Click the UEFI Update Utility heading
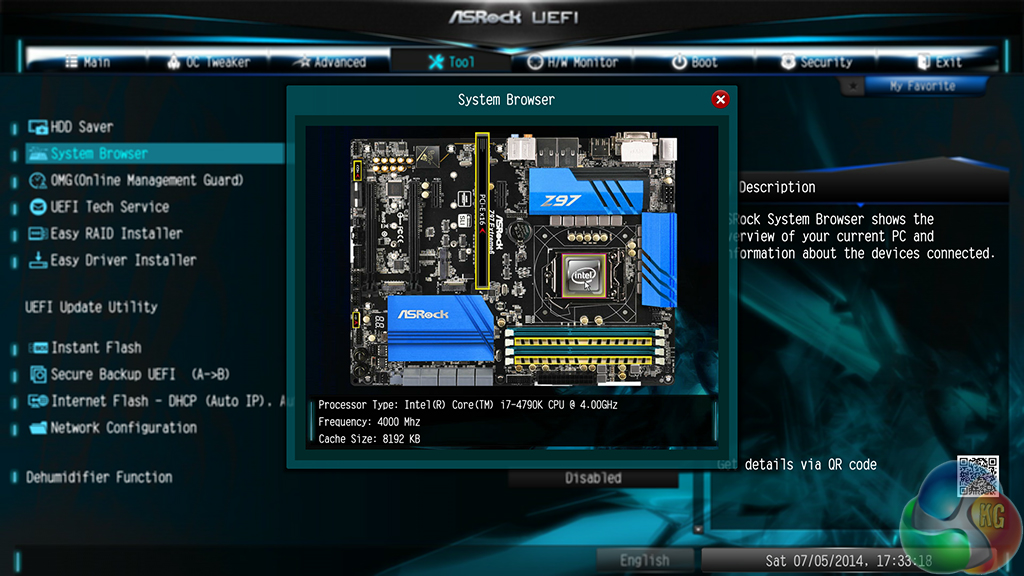This screenshot has height=576, width=1024. click(91, 307)
